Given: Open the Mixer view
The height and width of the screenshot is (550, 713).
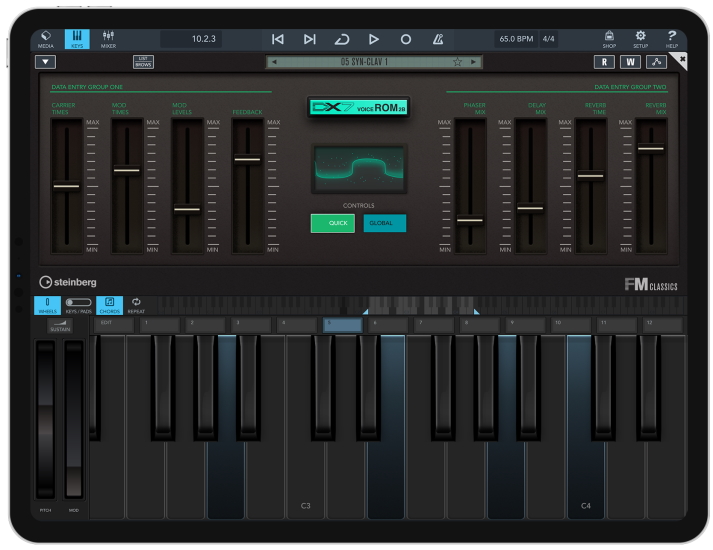Looking at the screenshot, I should click(x=108, y=38).
